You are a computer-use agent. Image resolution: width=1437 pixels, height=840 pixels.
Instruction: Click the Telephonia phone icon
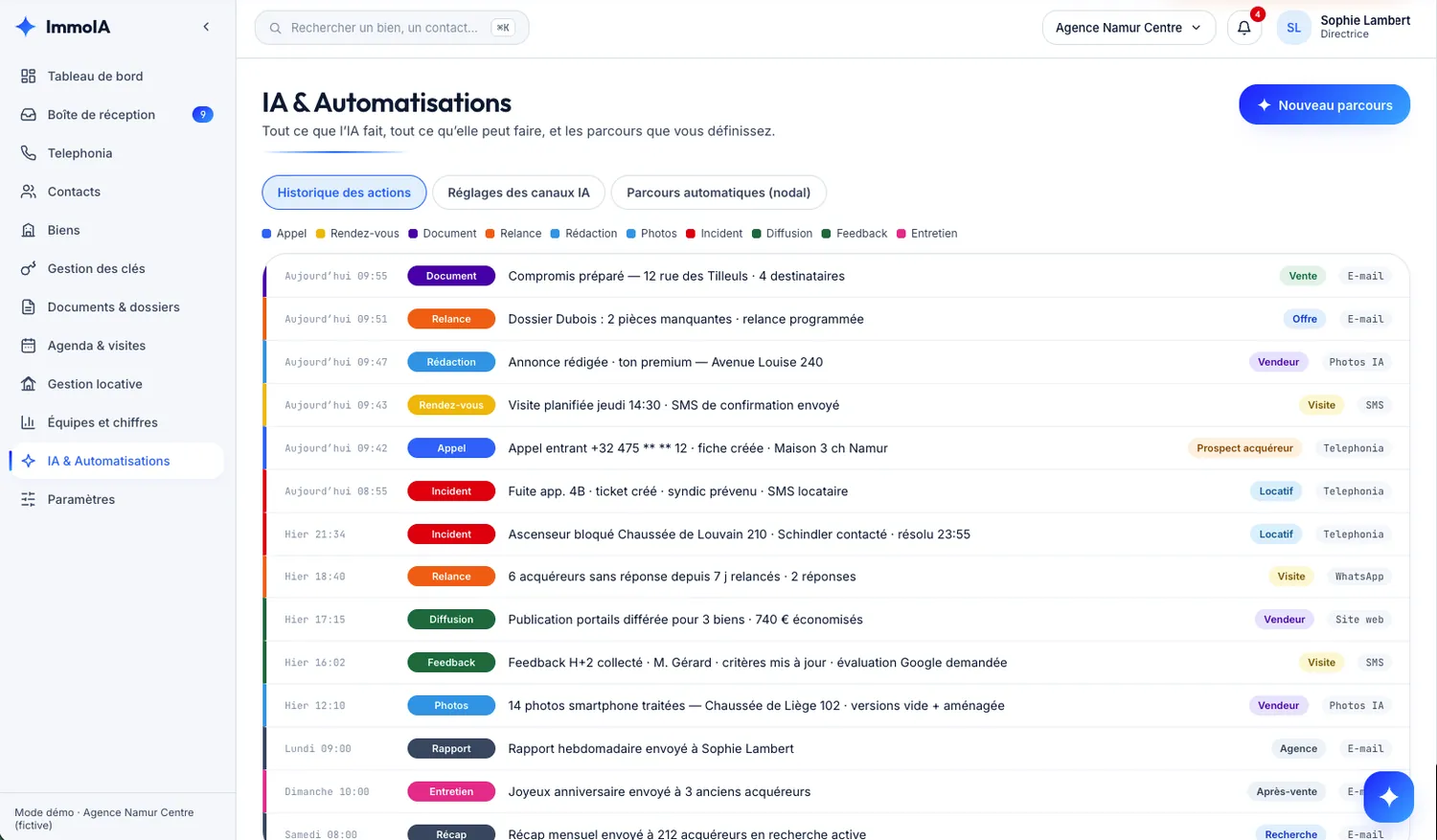tap(29, 153)
